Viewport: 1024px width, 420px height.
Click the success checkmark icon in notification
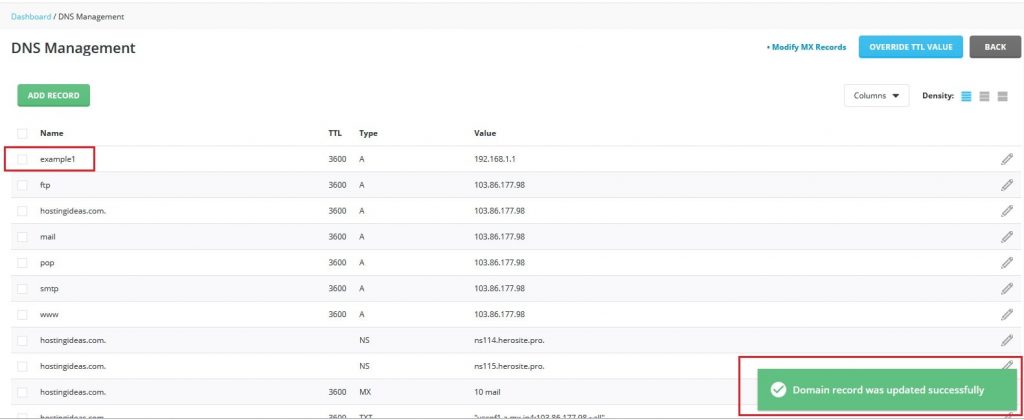(x=778, y=390)
